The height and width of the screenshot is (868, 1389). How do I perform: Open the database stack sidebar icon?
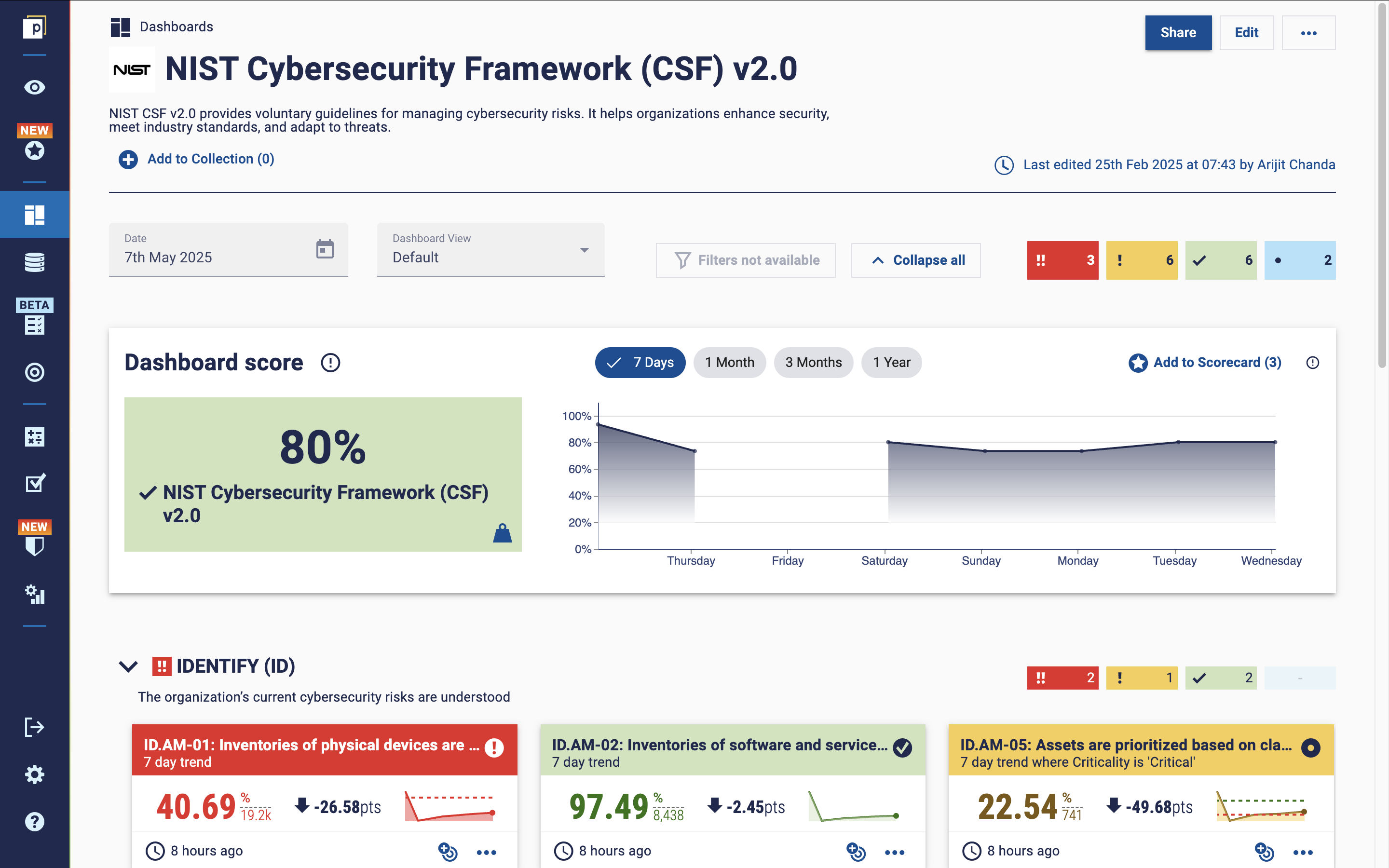click(34, 262)
